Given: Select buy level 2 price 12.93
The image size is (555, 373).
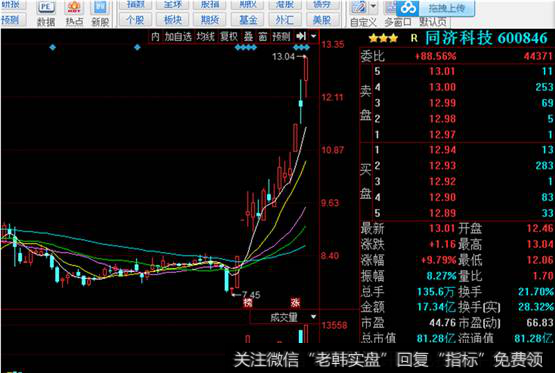Looking at the screenshot, I should 442,166.
